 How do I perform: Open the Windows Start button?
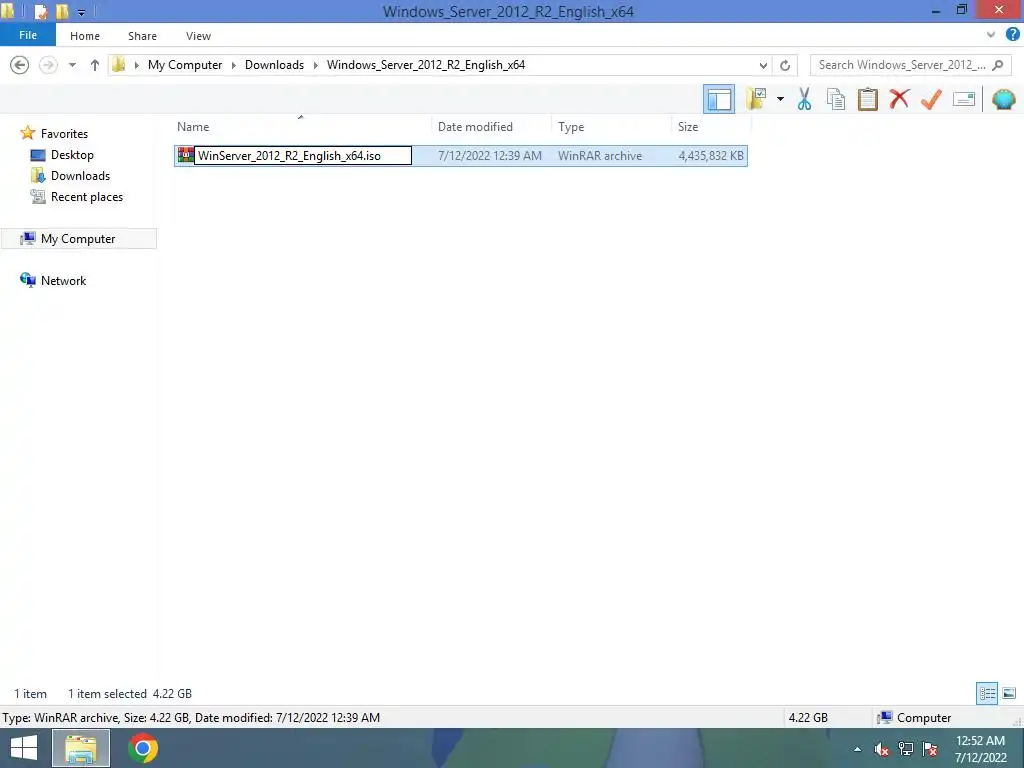(x=24, y=748)
